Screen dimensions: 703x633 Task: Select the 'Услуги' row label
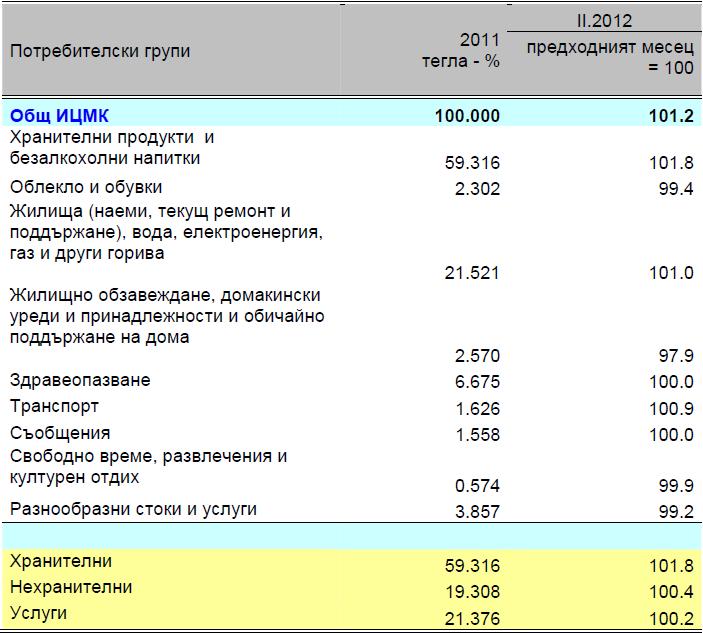(x=39, y=613)
